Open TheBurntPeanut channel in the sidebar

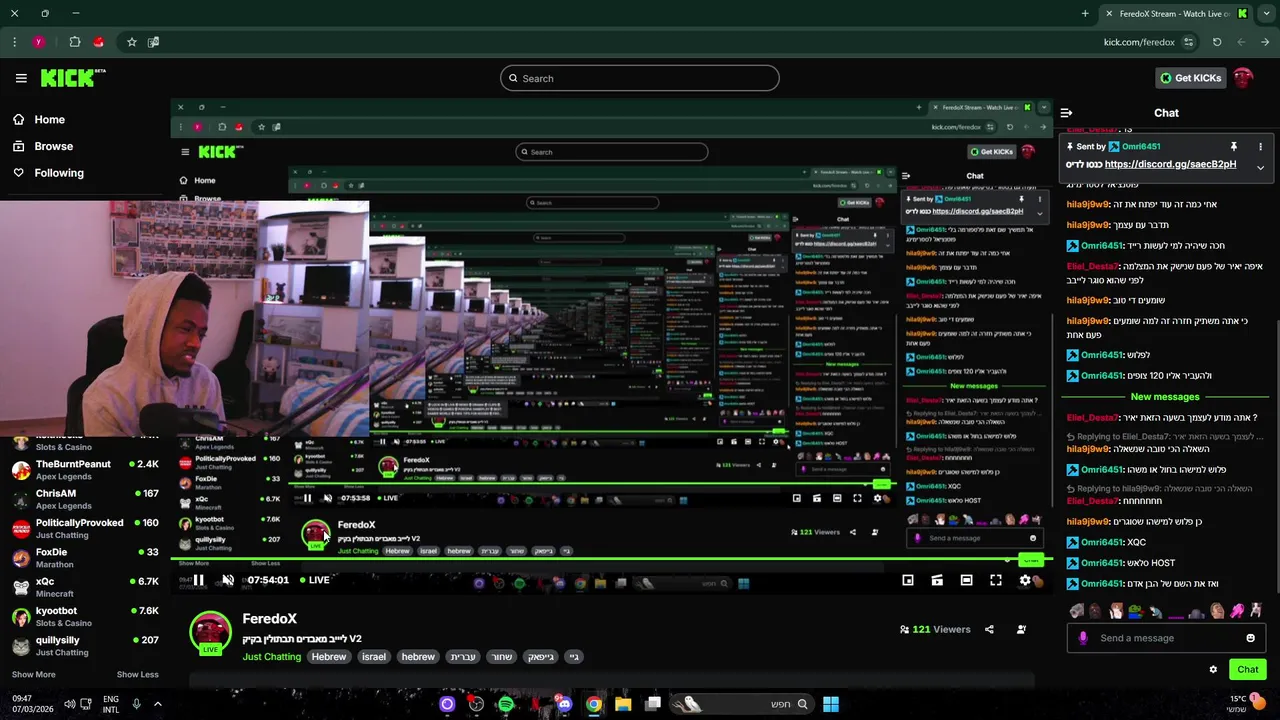coord(84,470)
